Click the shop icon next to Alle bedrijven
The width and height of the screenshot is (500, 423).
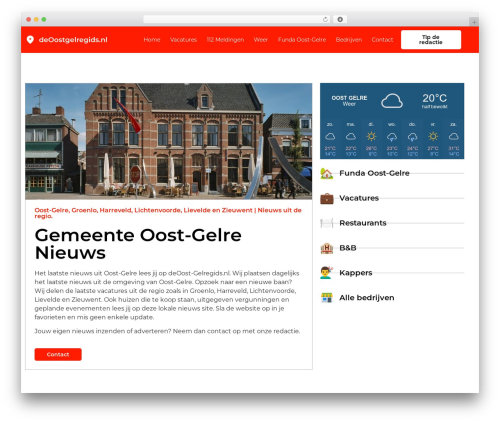(x=327, y=298)
